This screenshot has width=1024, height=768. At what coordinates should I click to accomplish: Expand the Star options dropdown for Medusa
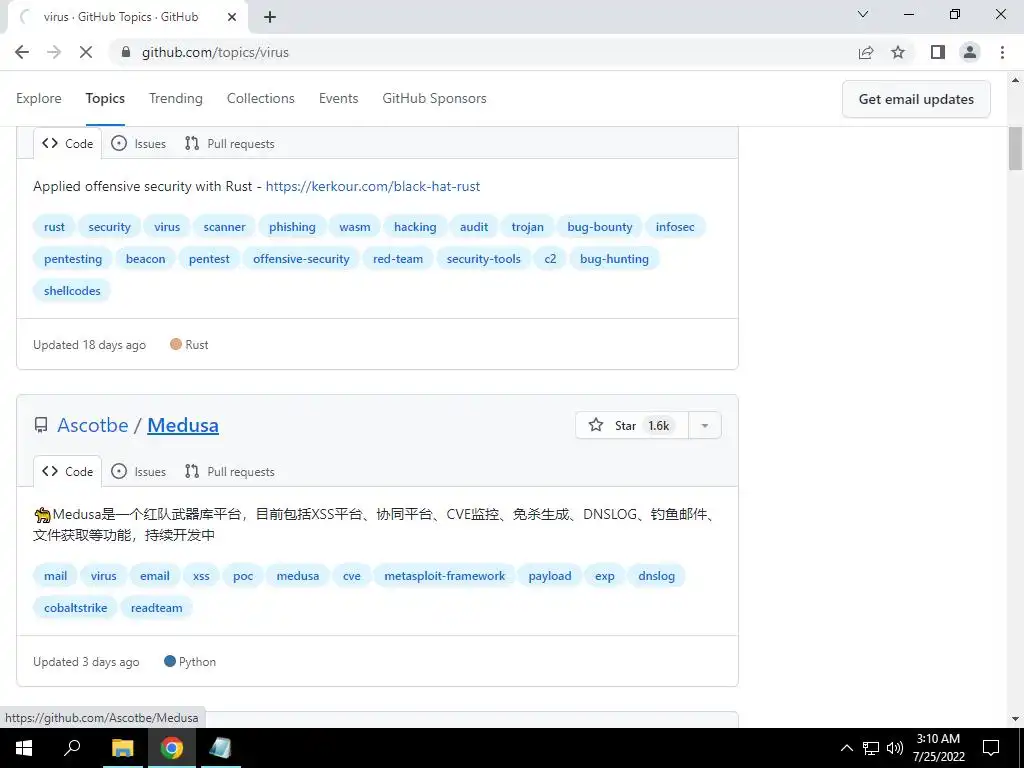click(705, 425)
